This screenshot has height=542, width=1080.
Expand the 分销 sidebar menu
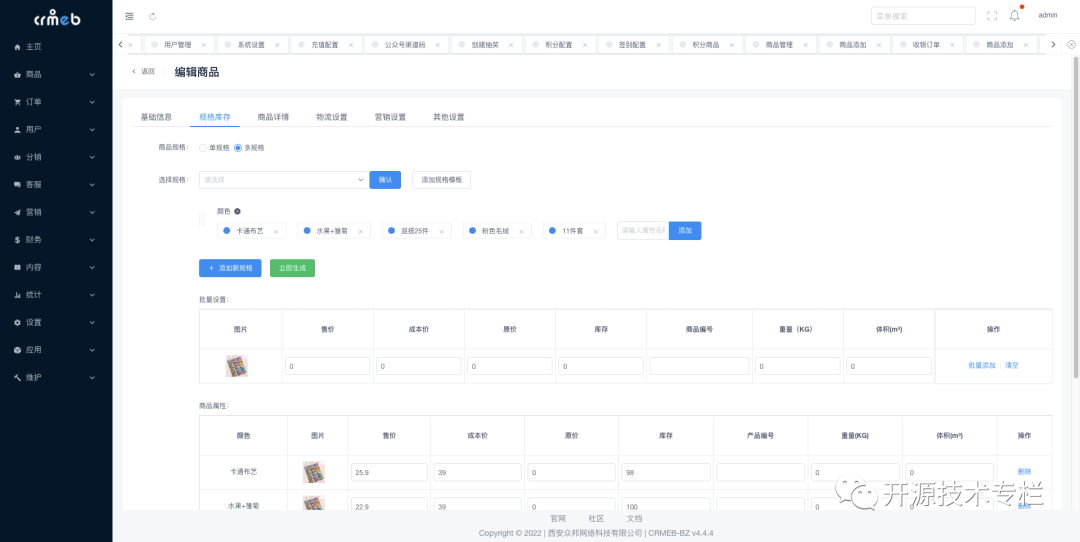pyautogui.click(x=56, y=157)
